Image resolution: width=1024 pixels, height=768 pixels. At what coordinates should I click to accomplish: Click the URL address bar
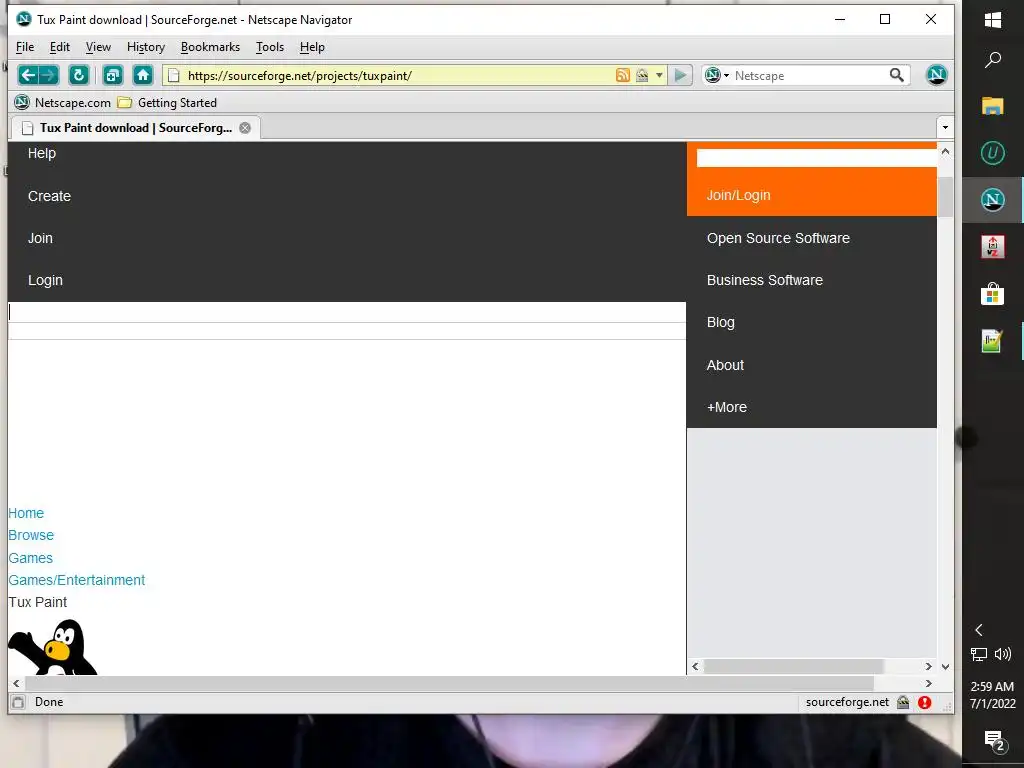(x=398, y=76)
